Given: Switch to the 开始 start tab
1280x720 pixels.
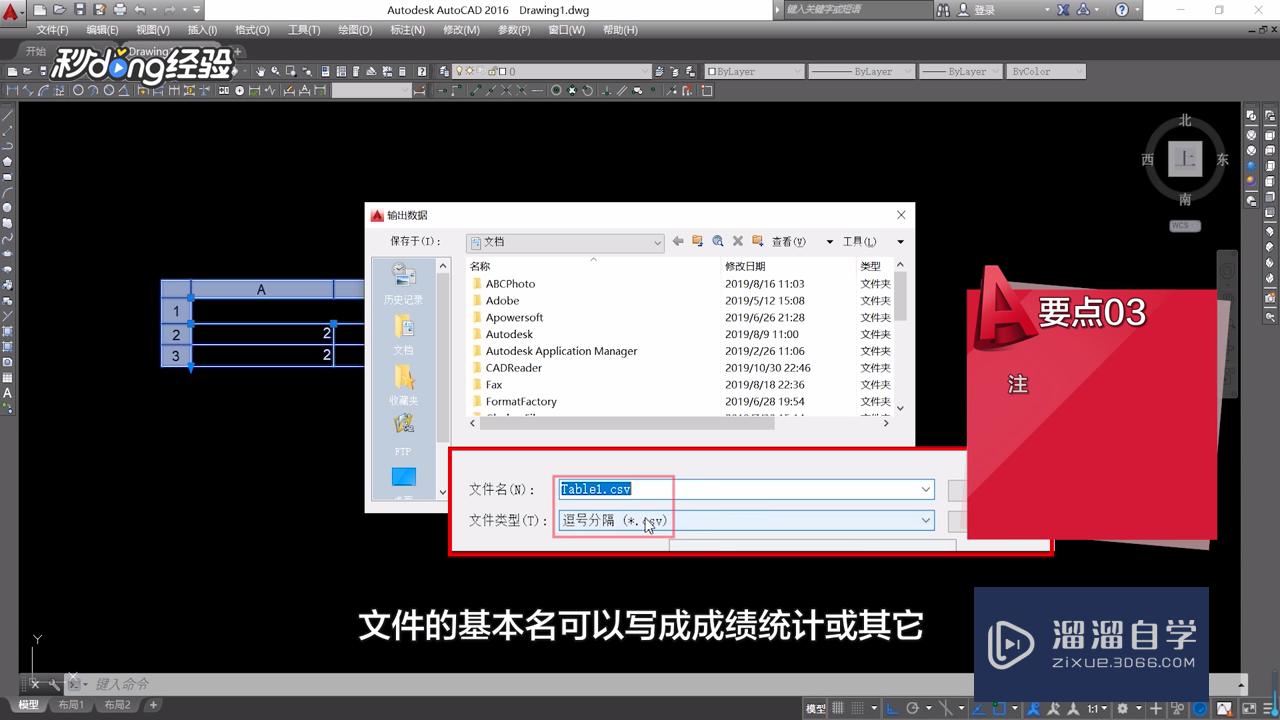Looking at the screenshot, I should [35, 51].
